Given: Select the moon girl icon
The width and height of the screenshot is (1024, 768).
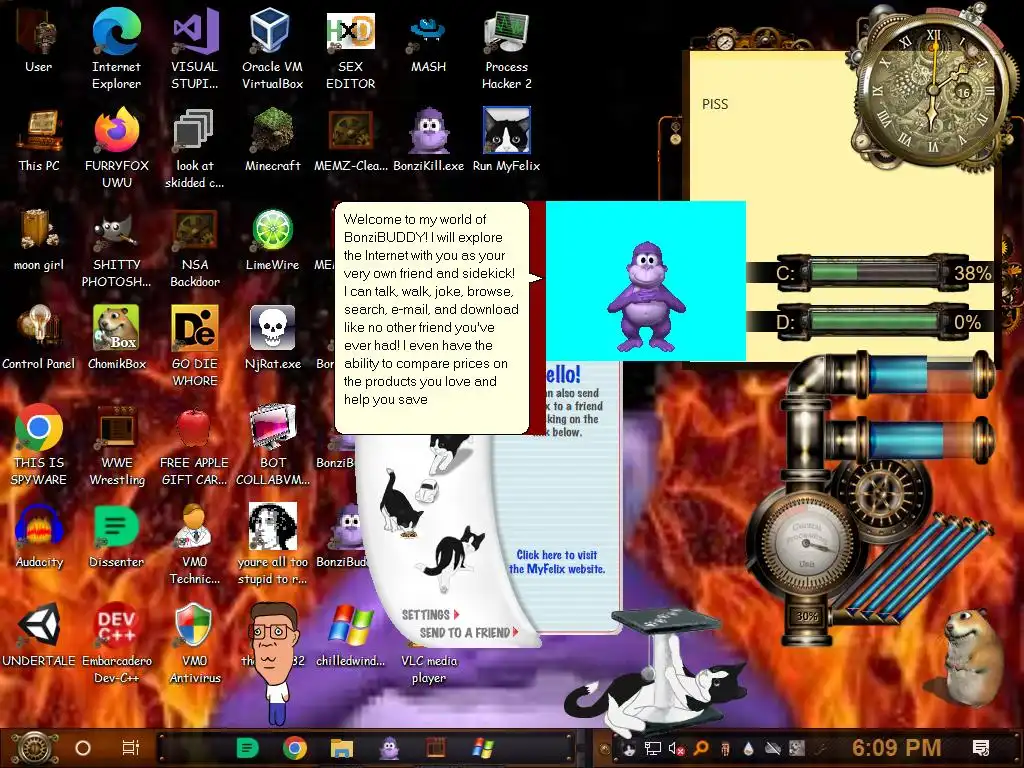Looking at the screenshot, I should [x=39, y=239].
